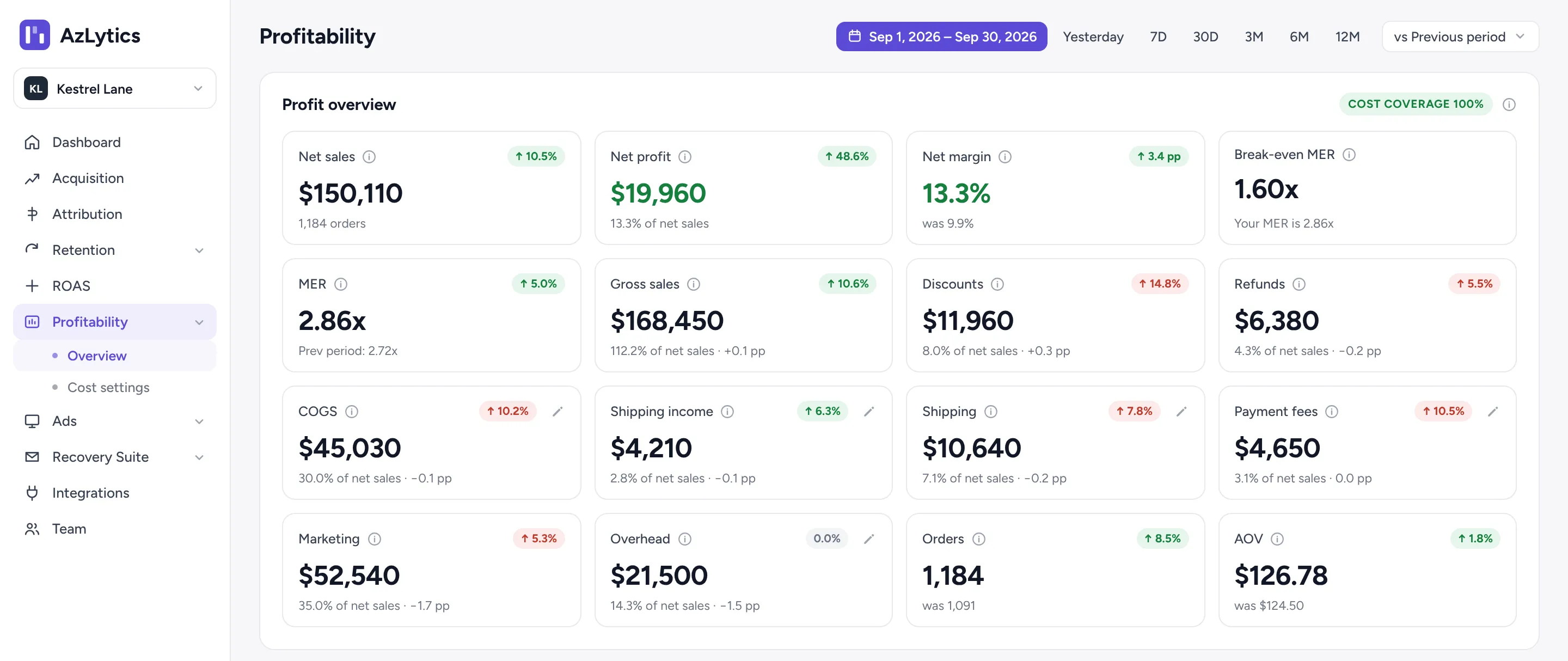Choose the 6M range

coord(1299,36)
